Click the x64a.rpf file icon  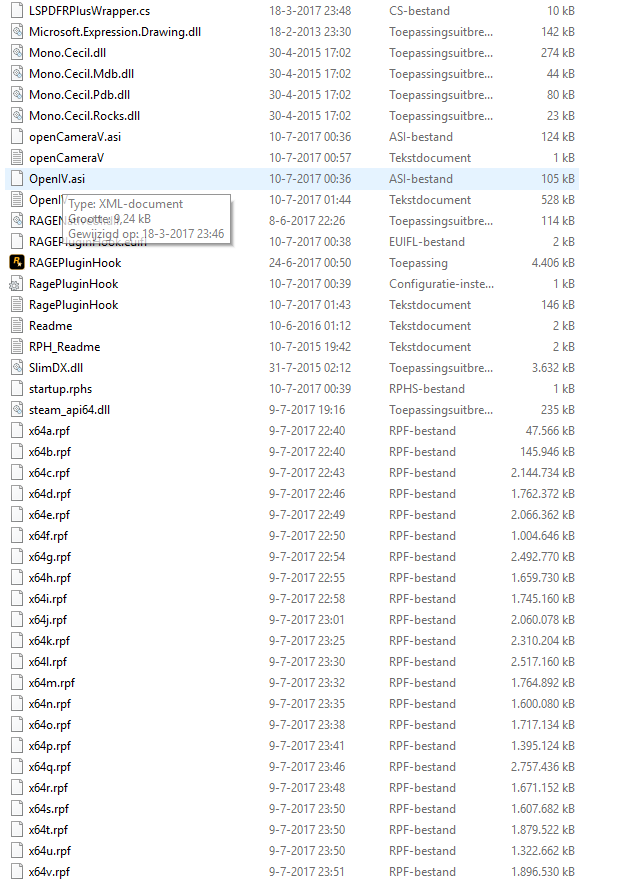click(17, 431)
